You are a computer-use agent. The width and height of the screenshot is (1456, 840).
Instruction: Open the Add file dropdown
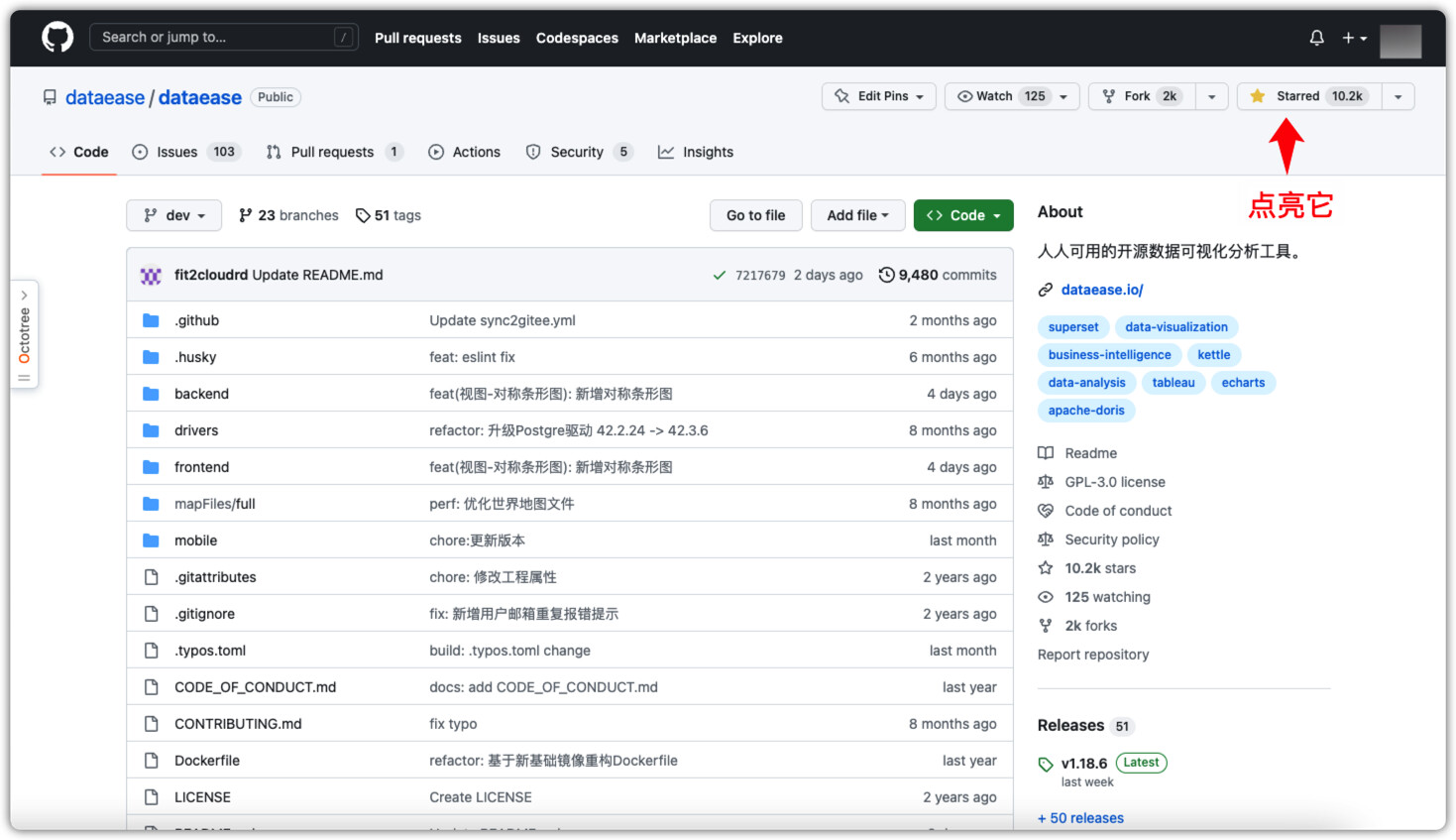[858, 215]
